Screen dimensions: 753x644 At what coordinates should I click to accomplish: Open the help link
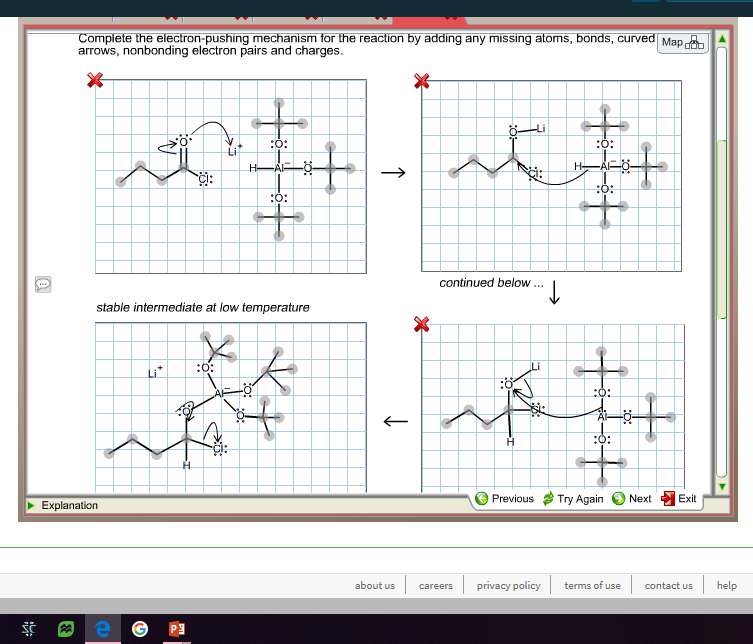point(727,585)
